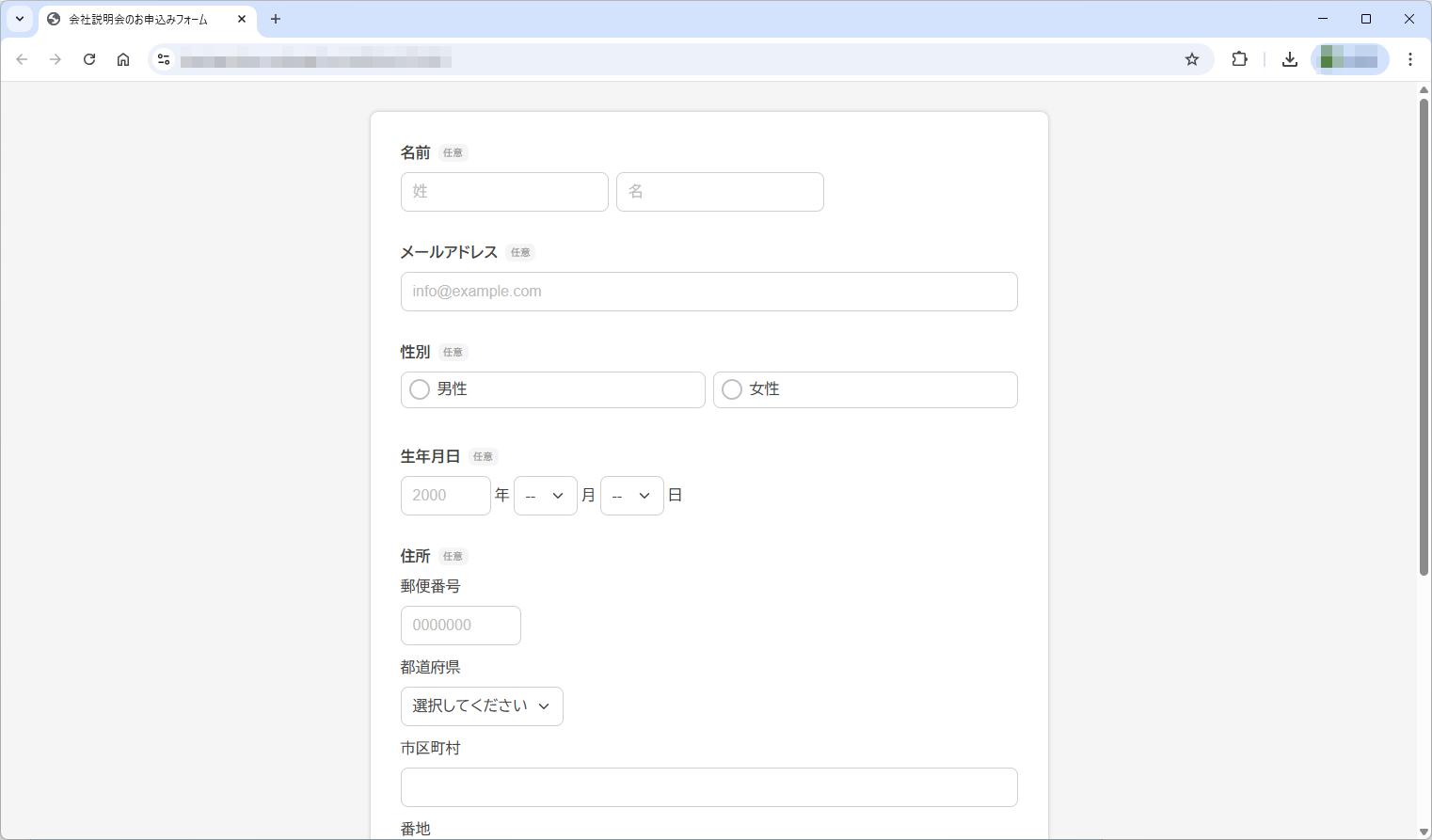Image resolution: width=1432 pixels, height=840 pixels.
Task: Click the page scrollbar on the right
Action: point(1423,329)
